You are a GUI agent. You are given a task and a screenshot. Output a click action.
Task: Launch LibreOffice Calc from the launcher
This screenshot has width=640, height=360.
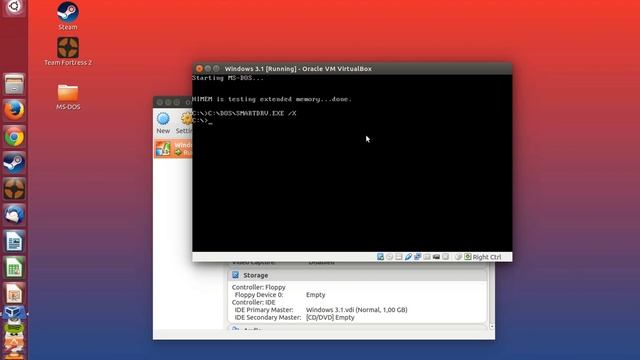tap(14, 268)
